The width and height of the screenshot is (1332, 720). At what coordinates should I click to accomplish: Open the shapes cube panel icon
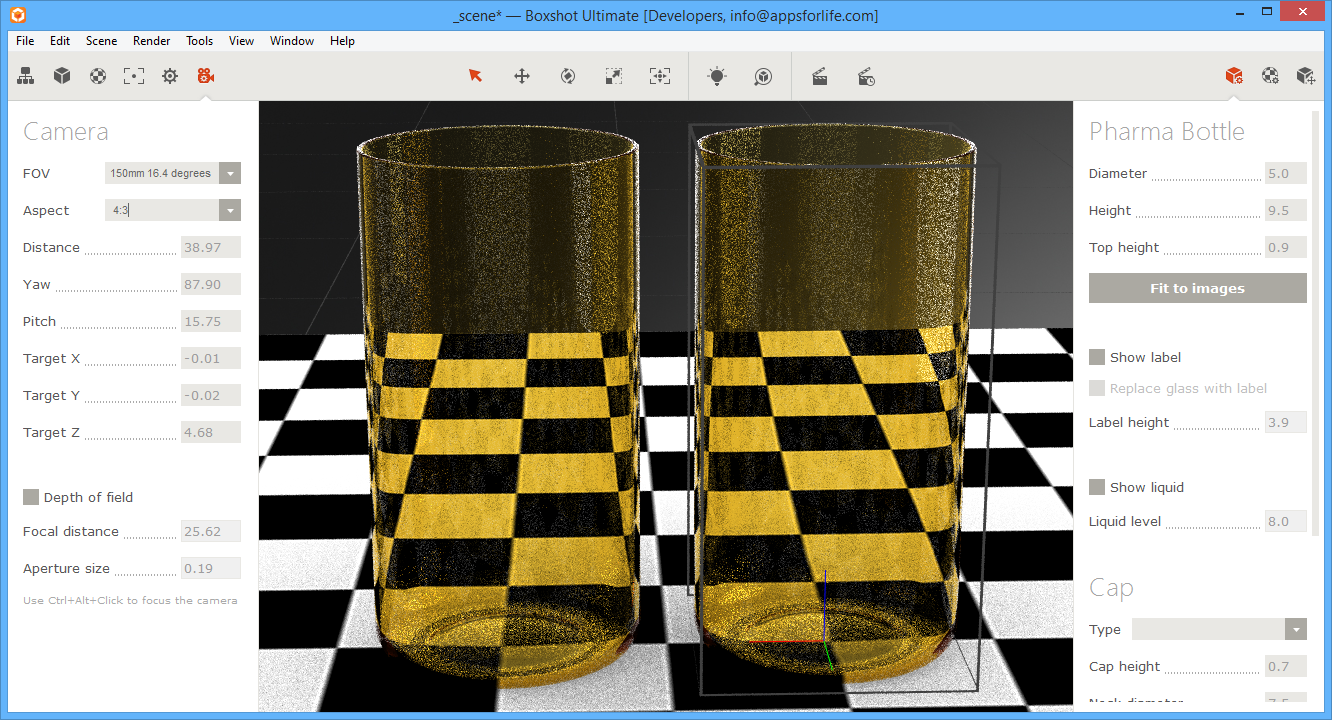coord(62,76)
